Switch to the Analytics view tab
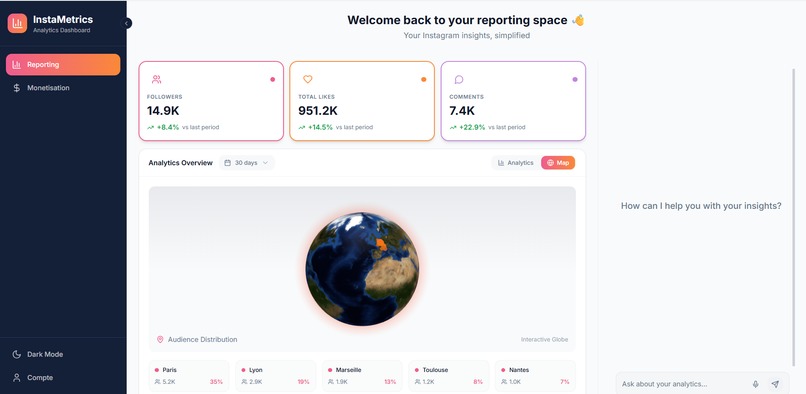806x394 pixels. click(516, 163)
